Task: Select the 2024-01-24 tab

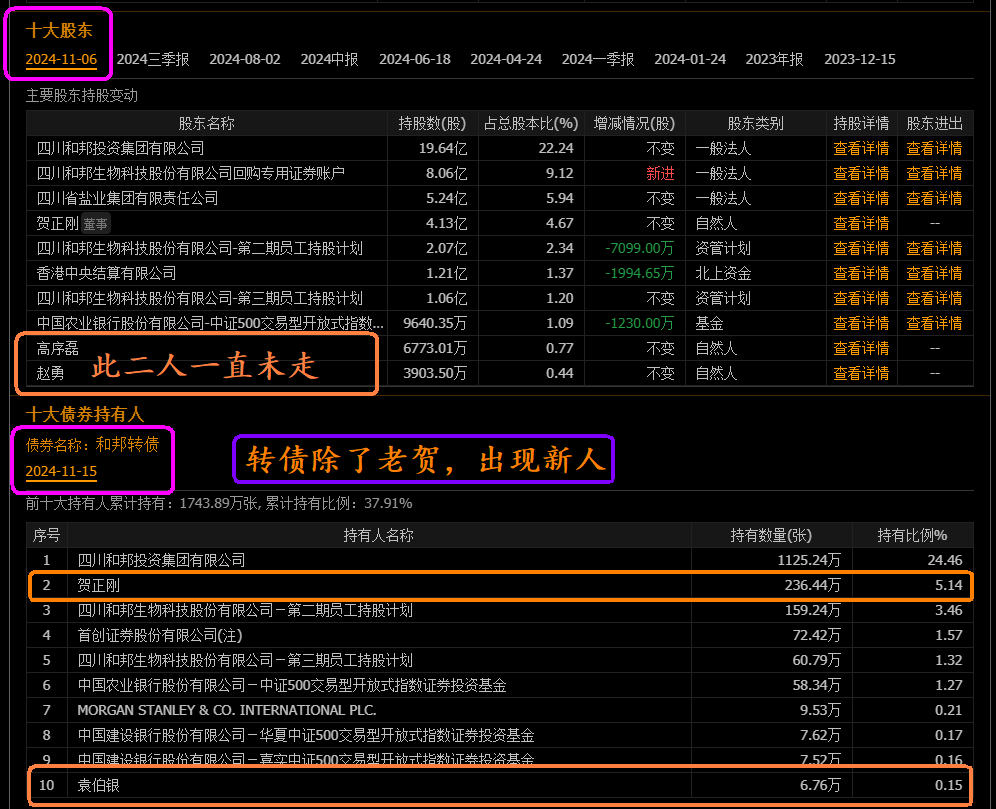Action: (x=690, y=59)
